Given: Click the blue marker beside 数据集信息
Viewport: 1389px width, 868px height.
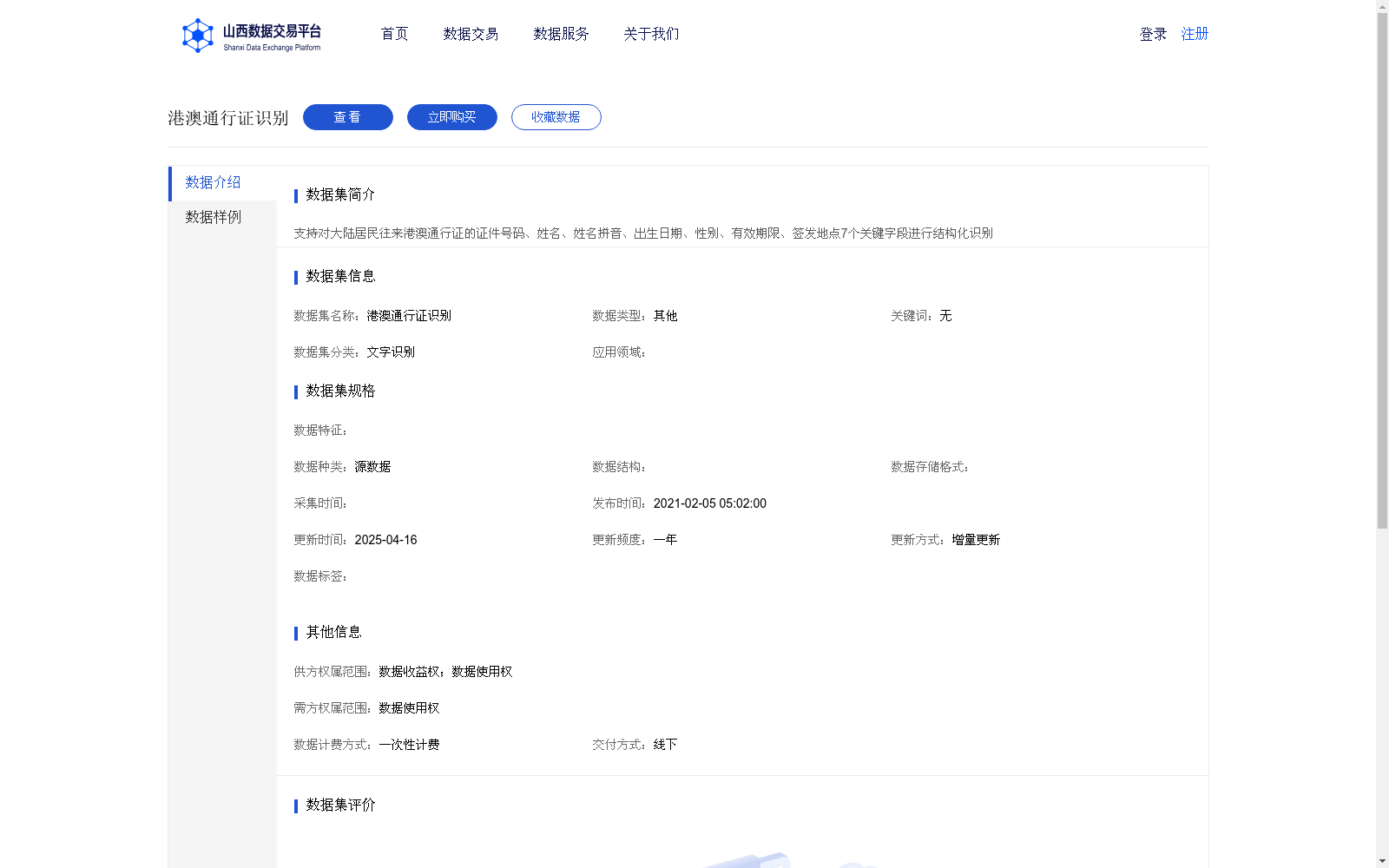Looking at the screenshot, I should click(295, 276).
